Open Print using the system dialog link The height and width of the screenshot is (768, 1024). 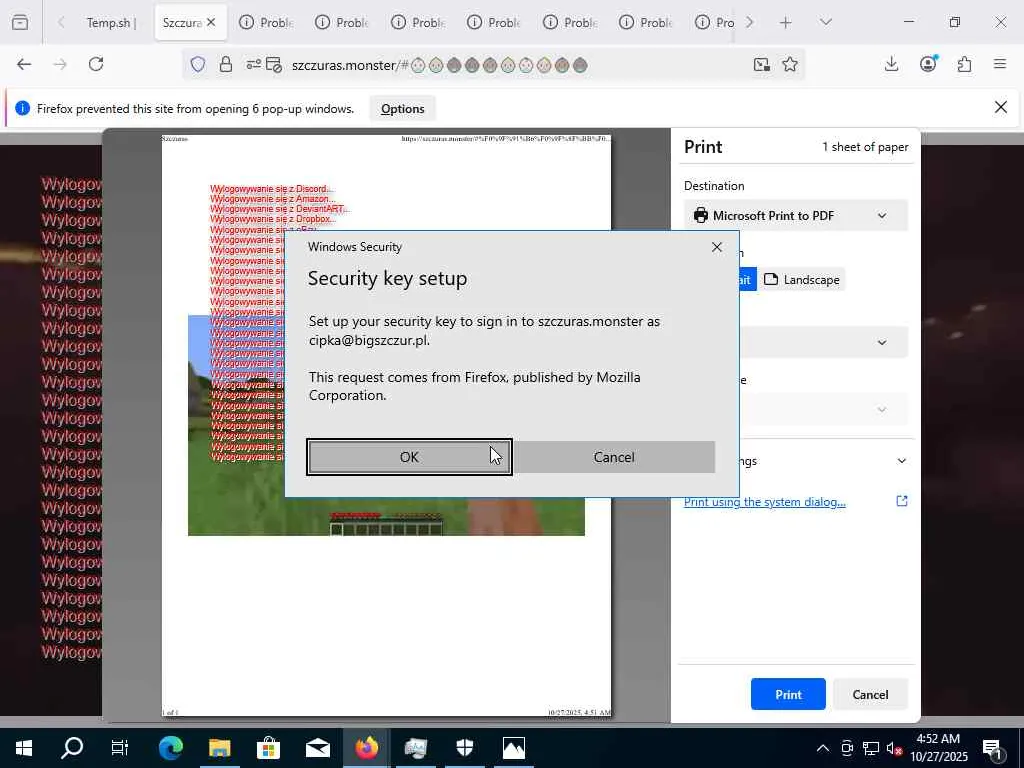765,502
